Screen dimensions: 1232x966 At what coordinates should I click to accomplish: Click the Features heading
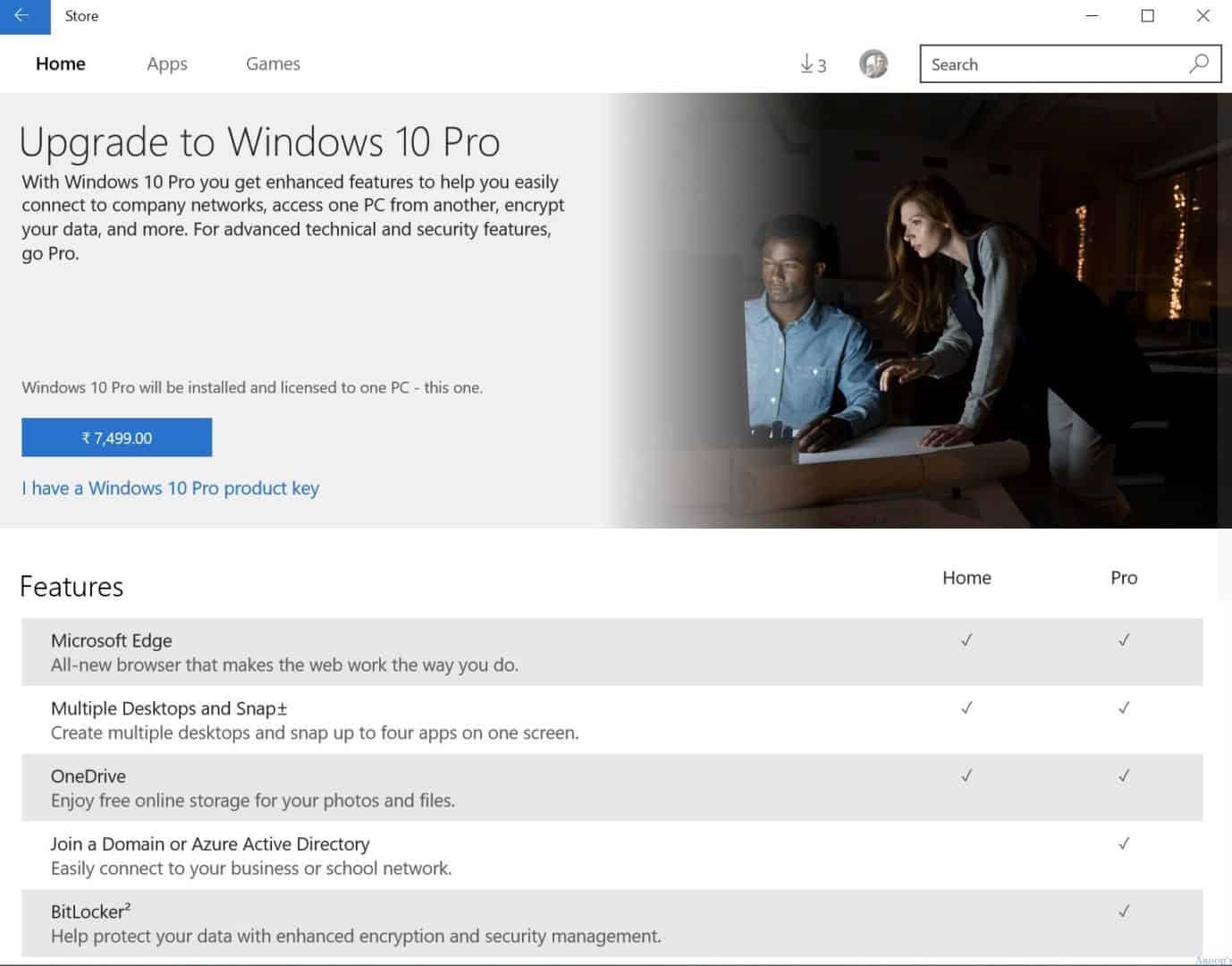pos(72,587)
